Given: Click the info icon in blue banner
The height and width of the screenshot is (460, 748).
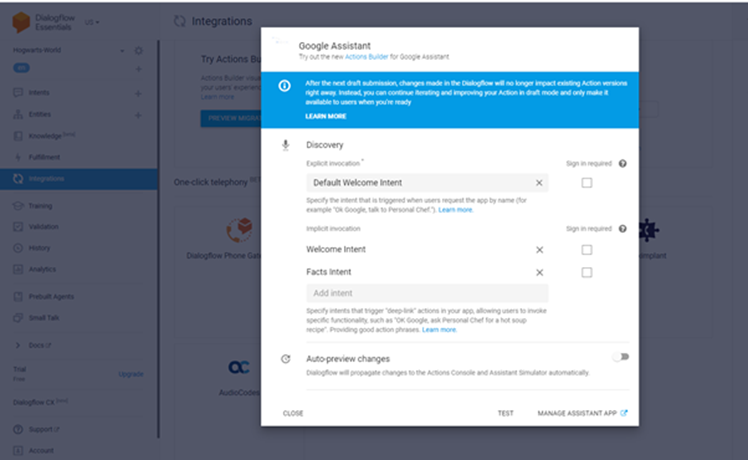Looking at the screenshot, I should [286, 86].
